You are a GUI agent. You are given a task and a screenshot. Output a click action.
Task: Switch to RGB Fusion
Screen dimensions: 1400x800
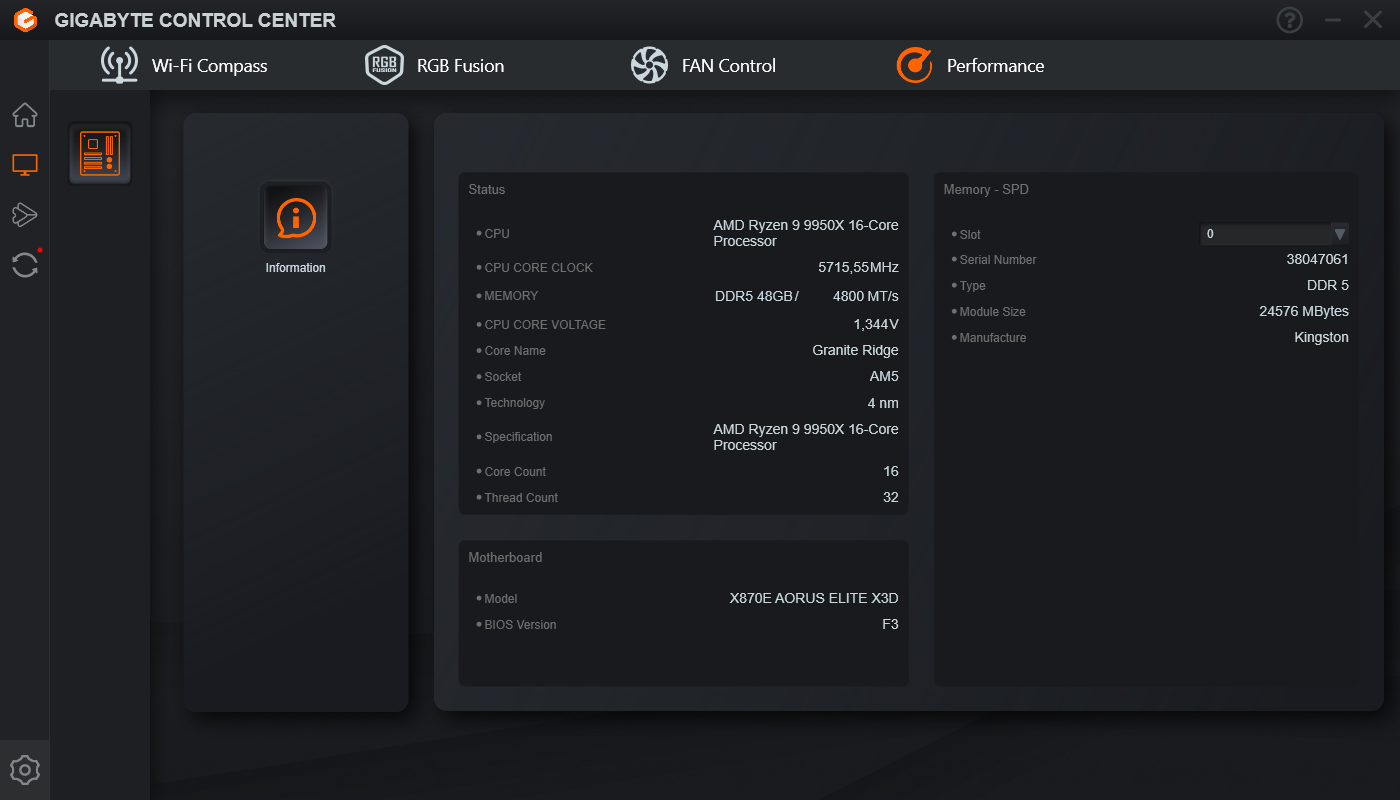click(435, 66)
